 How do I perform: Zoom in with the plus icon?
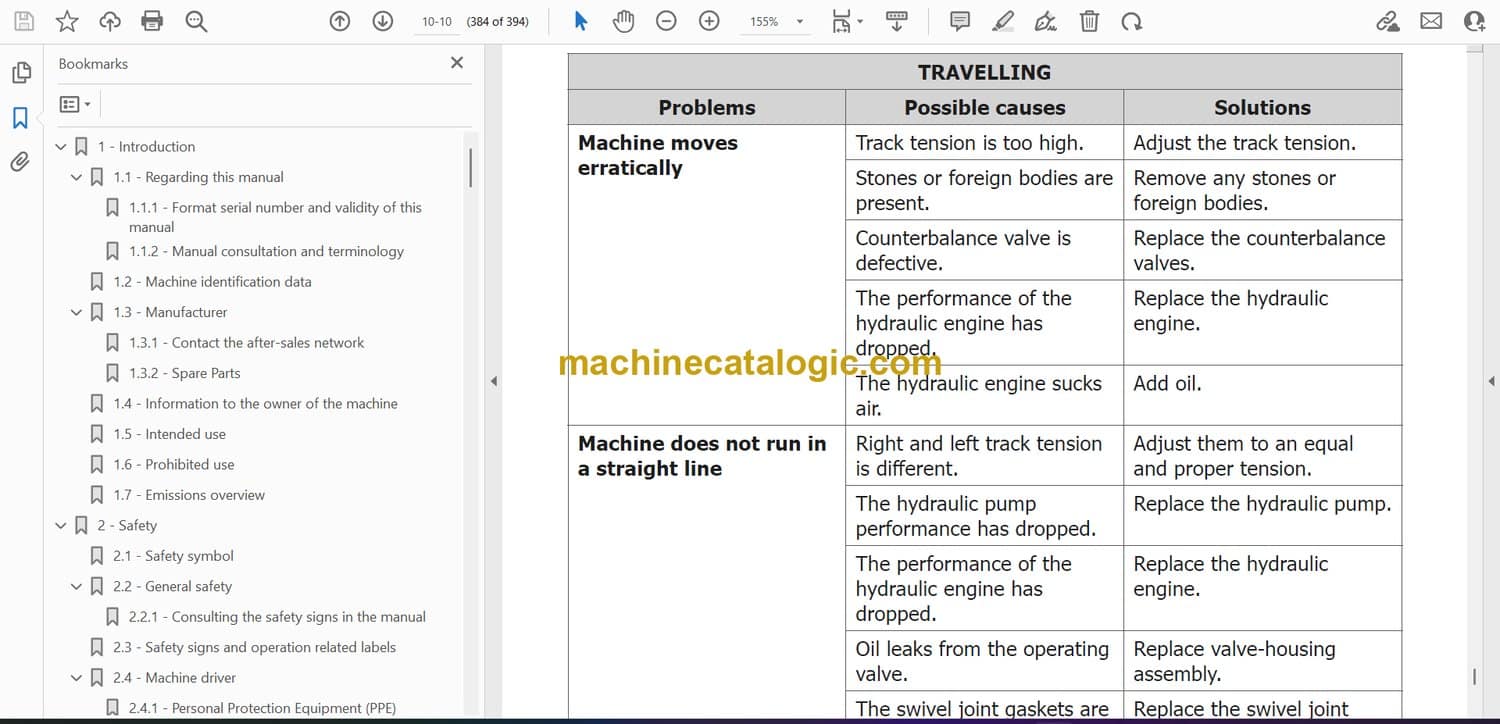[x=709, y=21]
